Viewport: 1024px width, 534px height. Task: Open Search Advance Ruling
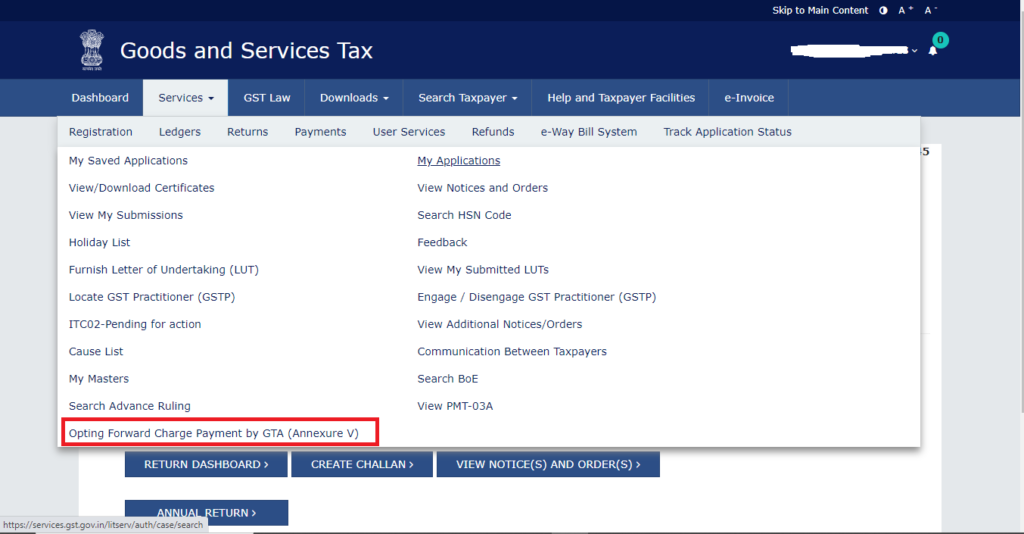point(130,406)
